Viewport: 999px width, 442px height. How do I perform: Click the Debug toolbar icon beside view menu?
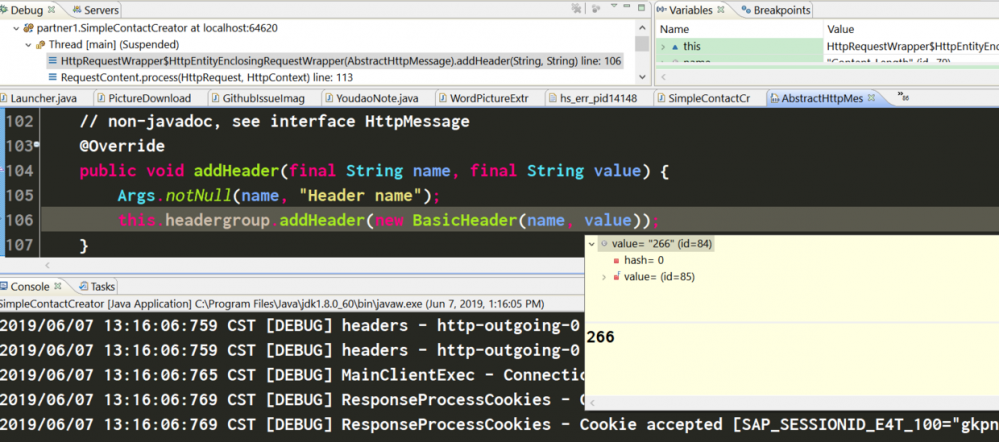(x=596, y=8)
